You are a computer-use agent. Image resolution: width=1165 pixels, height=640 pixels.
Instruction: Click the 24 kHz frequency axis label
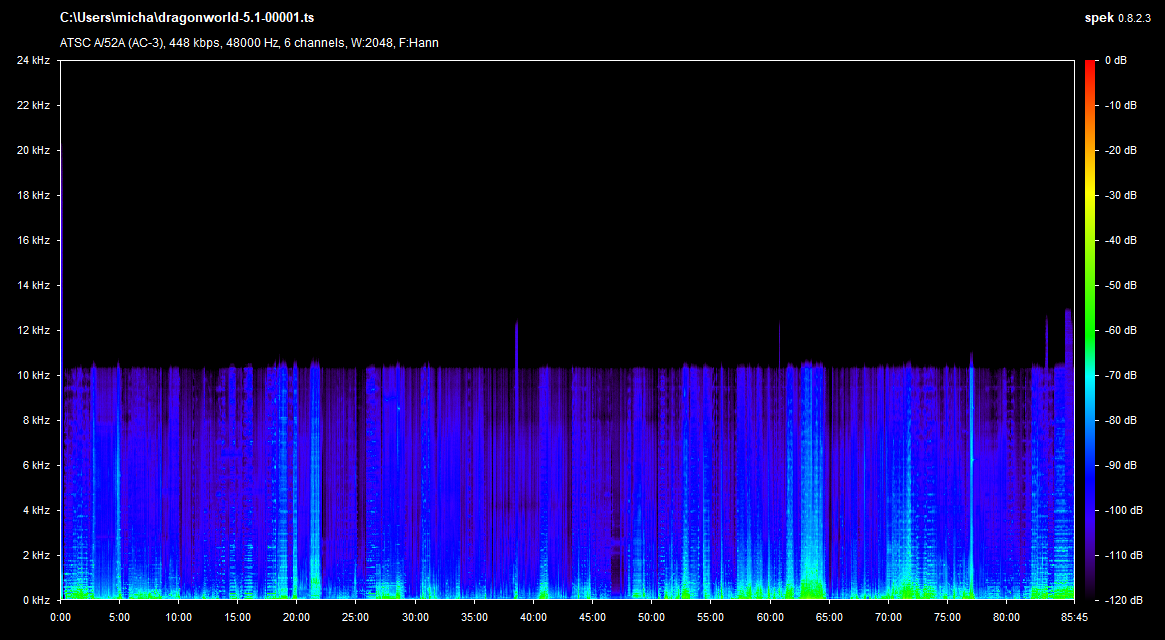tap(33, 61)
